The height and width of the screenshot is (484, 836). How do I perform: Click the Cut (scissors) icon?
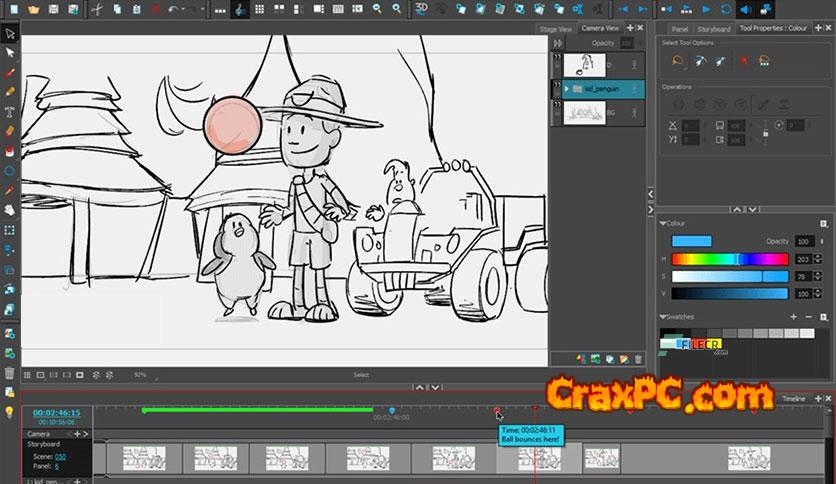[x=97, y=9]
